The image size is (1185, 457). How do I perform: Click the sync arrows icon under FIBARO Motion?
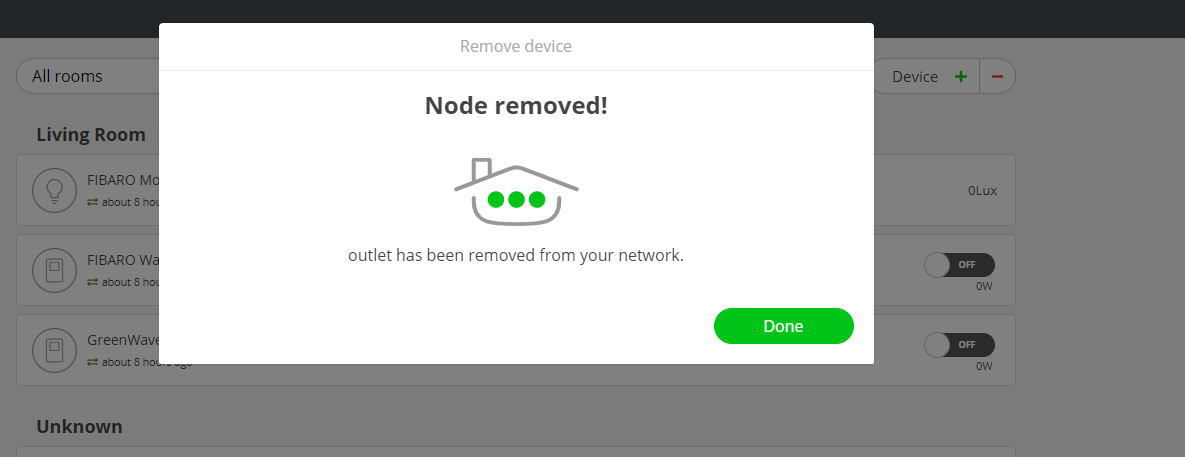pos(92,202)
